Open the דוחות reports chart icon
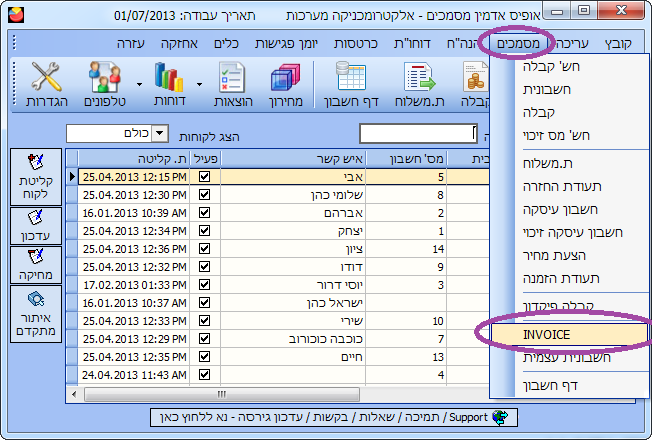Viewport: 652px width, 440px height. (x=169, y=84)
